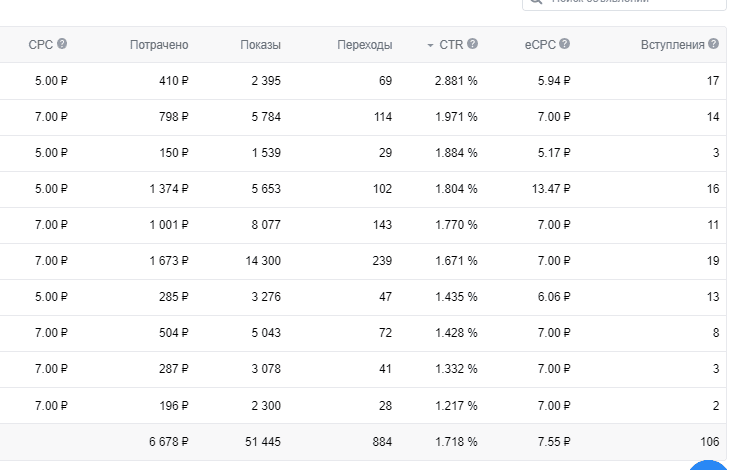Sort table by Потрачено column
The image size is (745, 470).
click(x=158, y=45)
